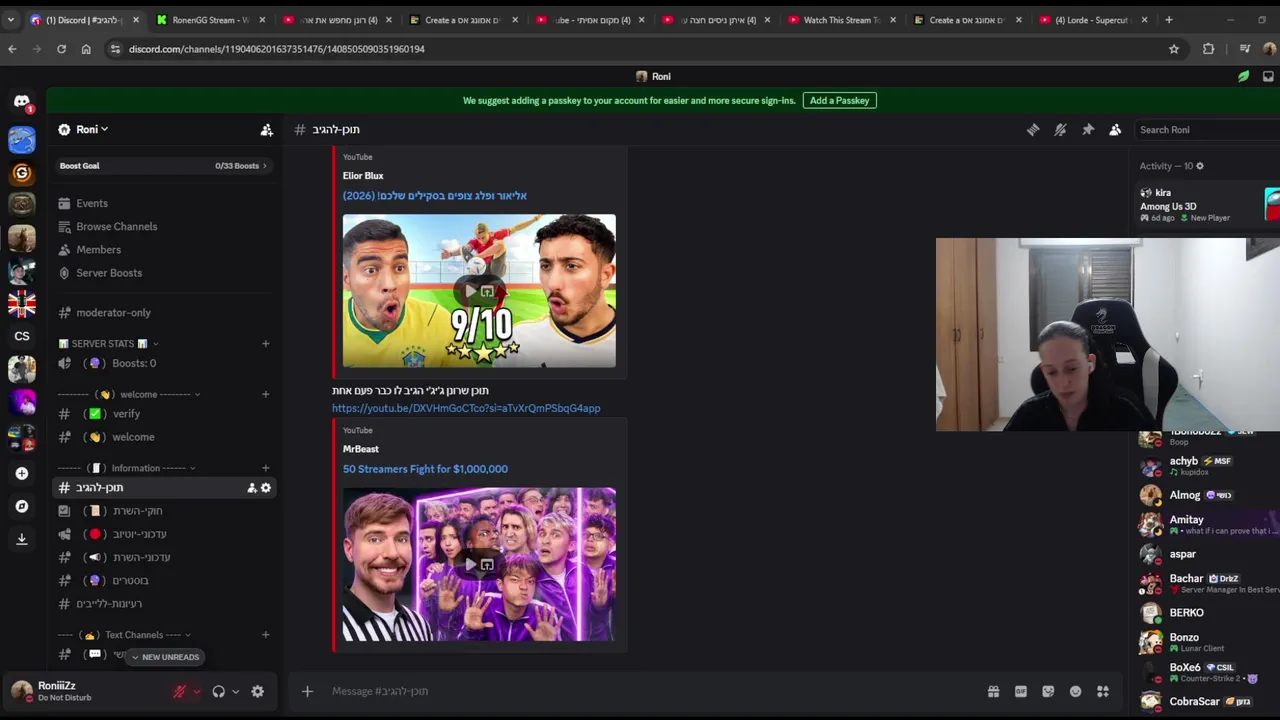Open member Bachar in member list
The image size is (1280, 720).
(x=1208, y=583)
